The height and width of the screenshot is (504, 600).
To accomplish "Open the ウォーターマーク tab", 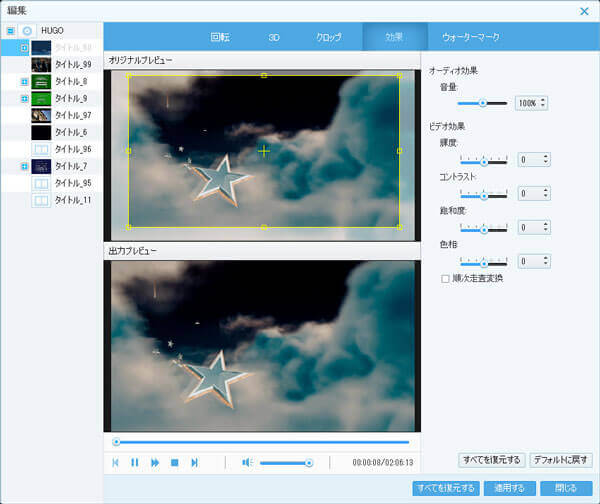I will [x=470, y=37].
